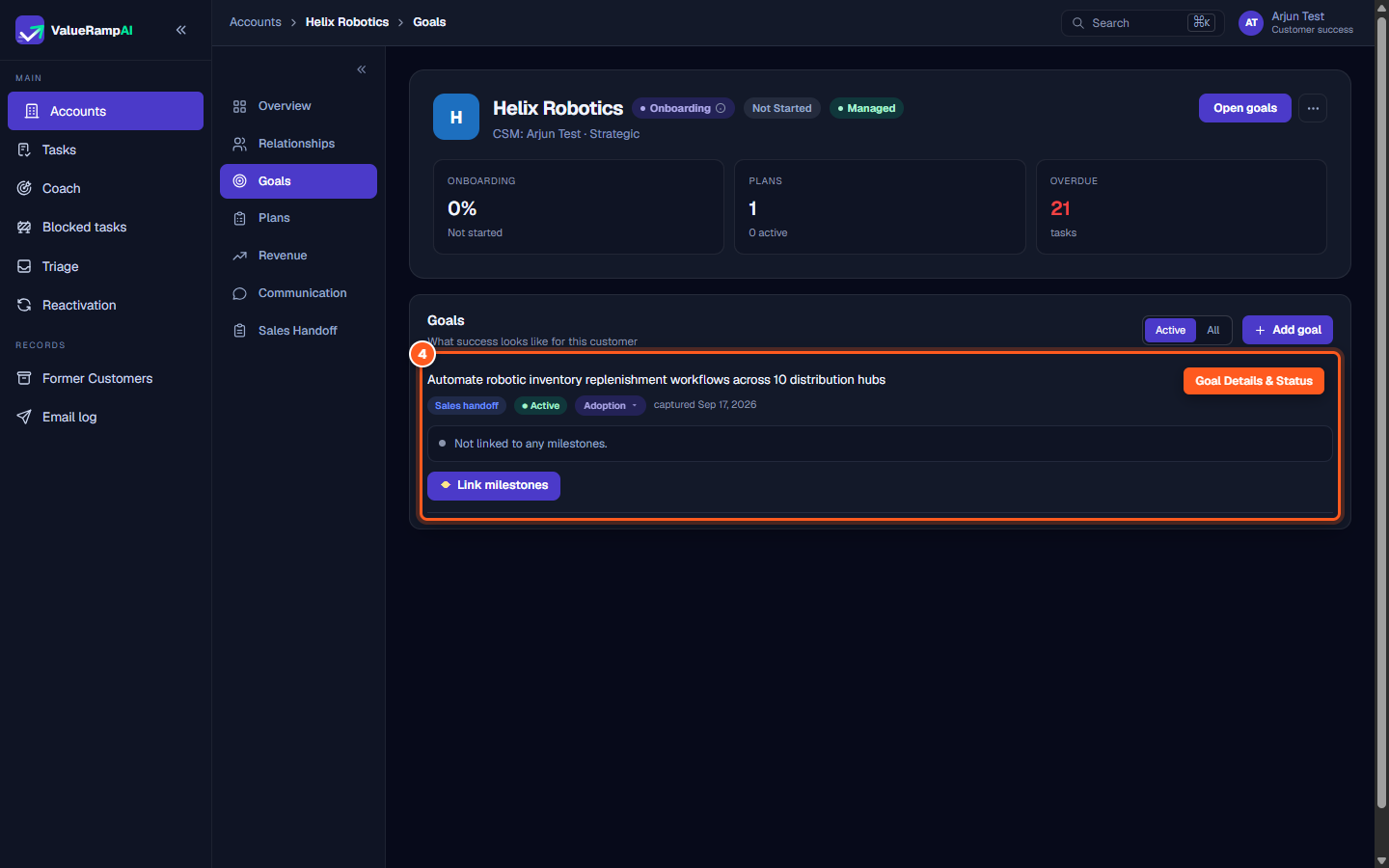Switch to the Relationships tab
The image size is (1389, 868).
298,144
